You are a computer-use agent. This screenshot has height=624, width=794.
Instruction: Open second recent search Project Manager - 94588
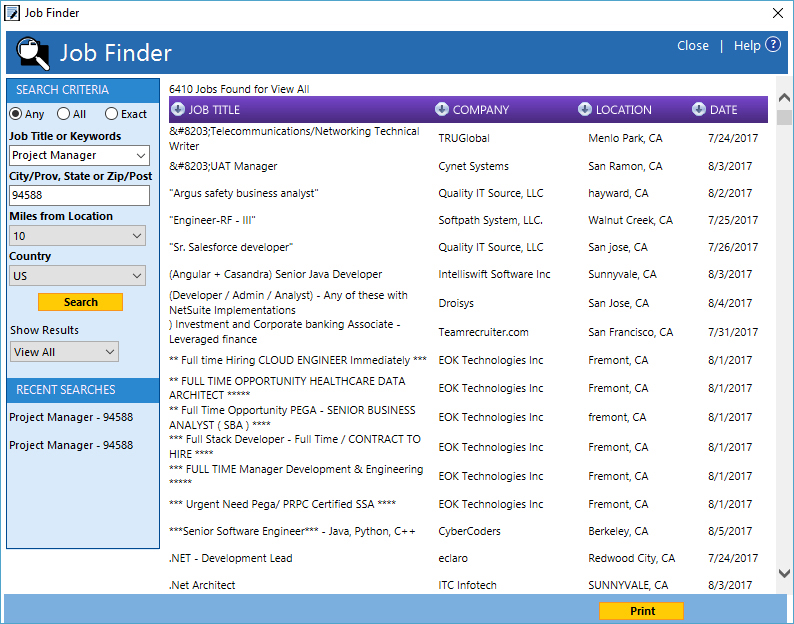pyautogui.click(x=71, y=445)
